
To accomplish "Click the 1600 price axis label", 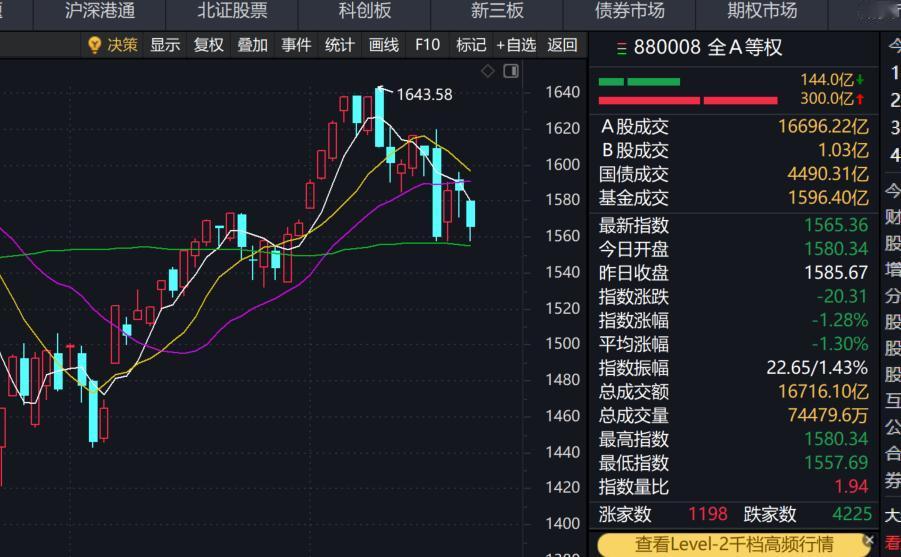I will pyautogui.click(x=563, y=164).
